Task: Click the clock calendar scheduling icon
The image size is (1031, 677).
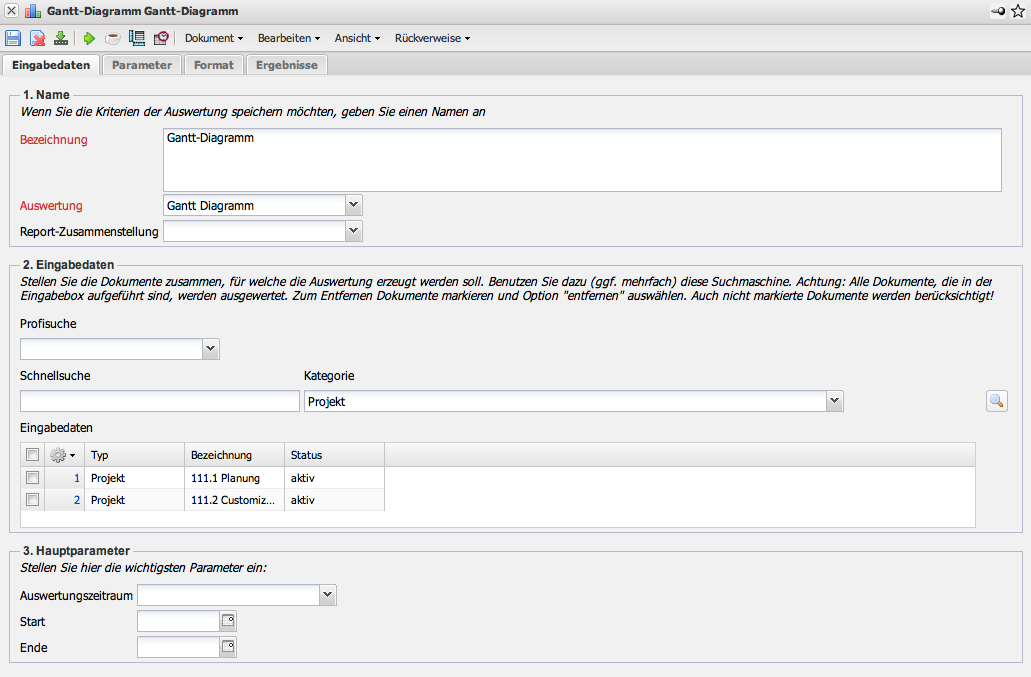Action: tap(161, 38)
